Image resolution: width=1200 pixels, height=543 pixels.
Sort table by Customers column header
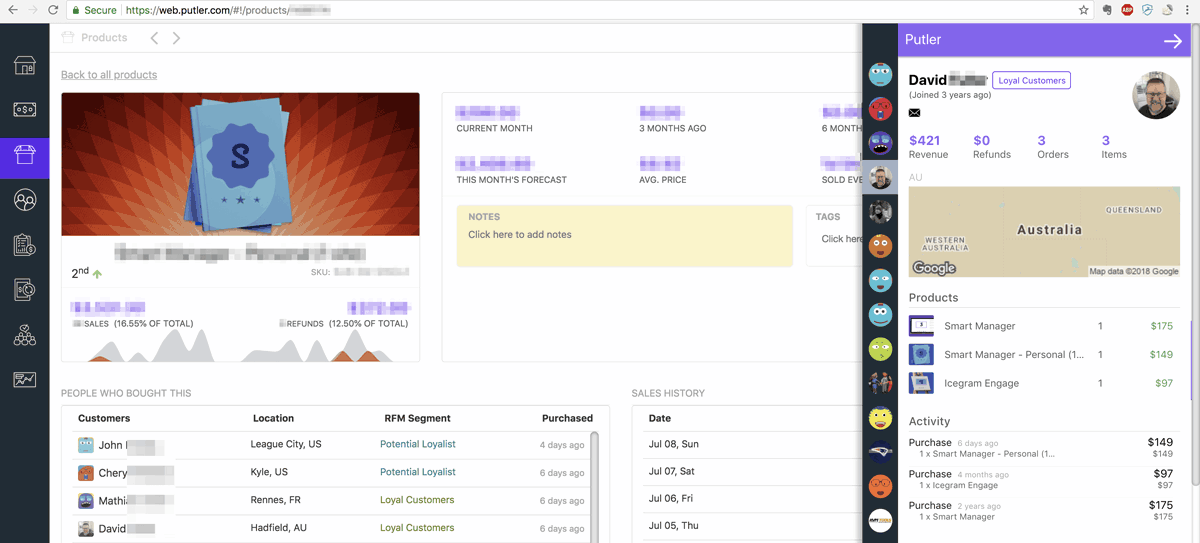point(104,418)
